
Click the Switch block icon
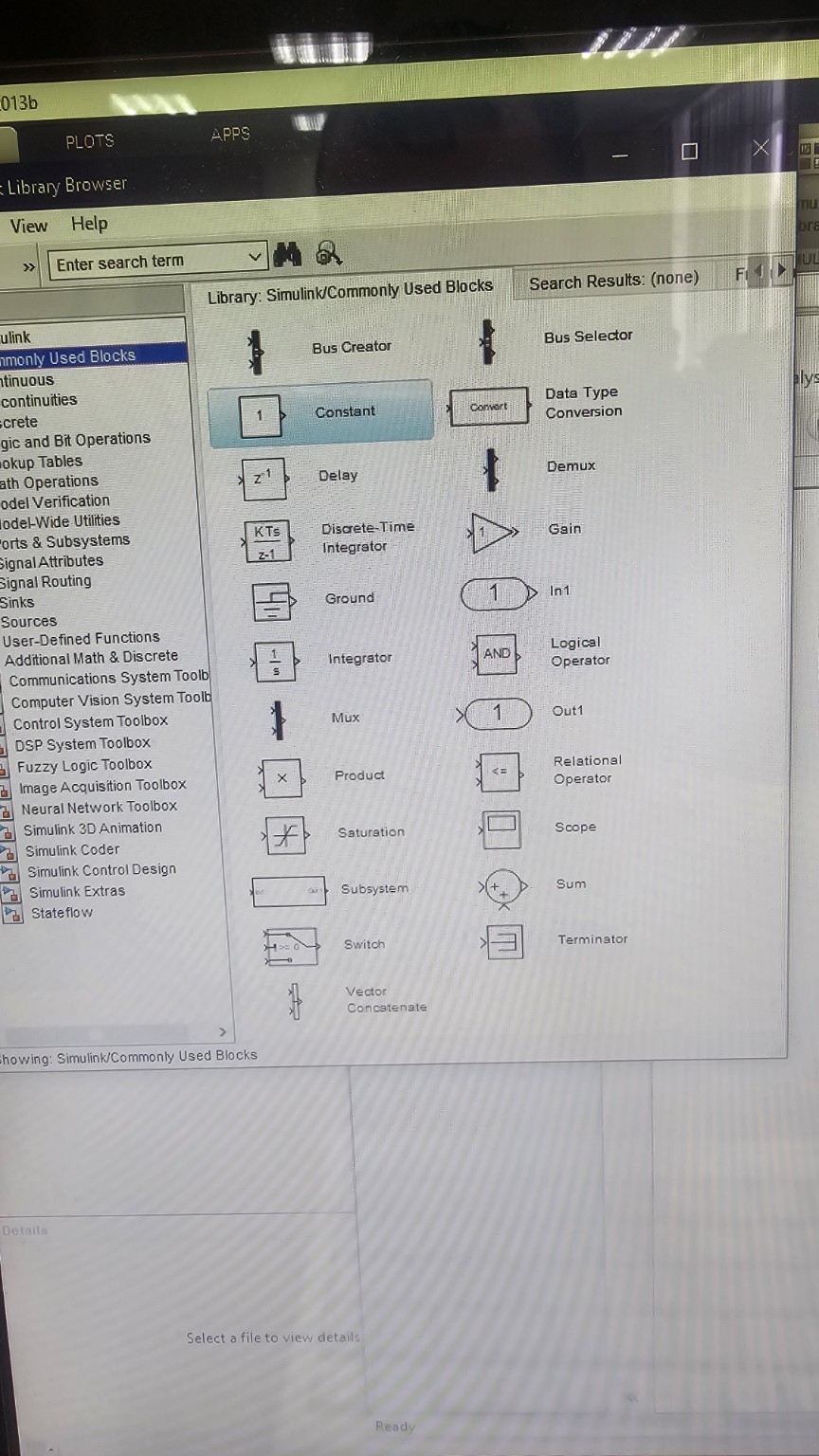click(x=290, y=946)
